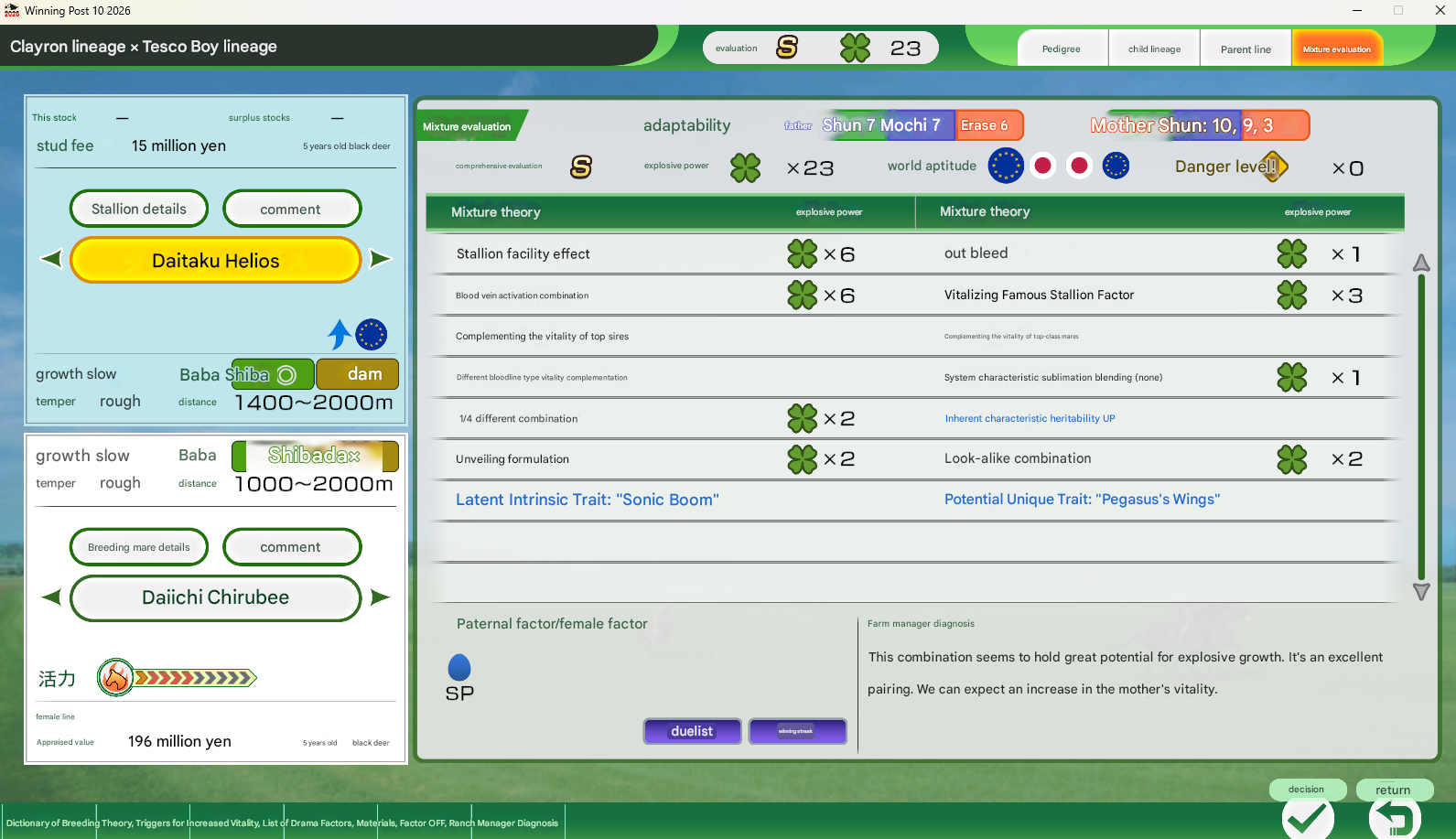This screenshot has width=1456, height=839.
Task: Open the Parent line tab
Action: click(x=1246, y=48)
